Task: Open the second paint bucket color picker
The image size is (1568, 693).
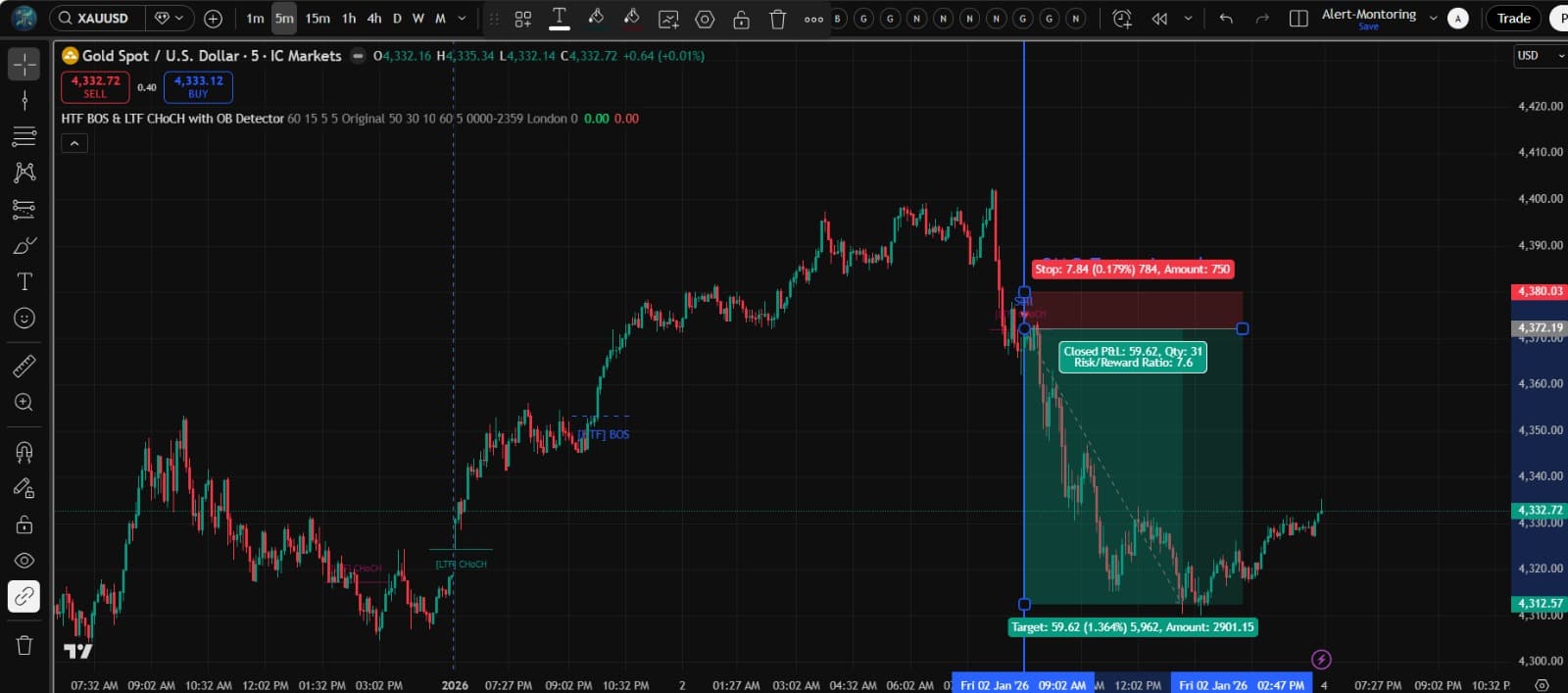Action: pyautogui.click(x=632, y=18)
